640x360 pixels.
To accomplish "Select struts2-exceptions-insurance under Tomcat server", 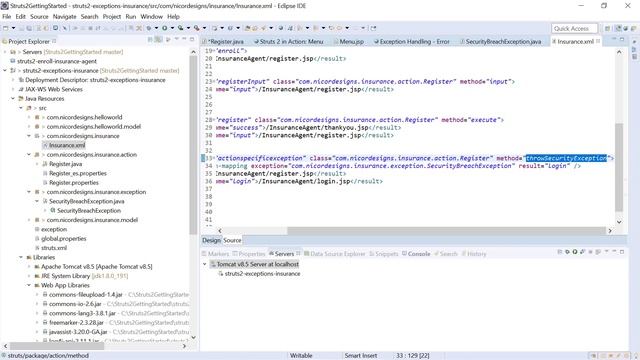I will tap(259, 274).
